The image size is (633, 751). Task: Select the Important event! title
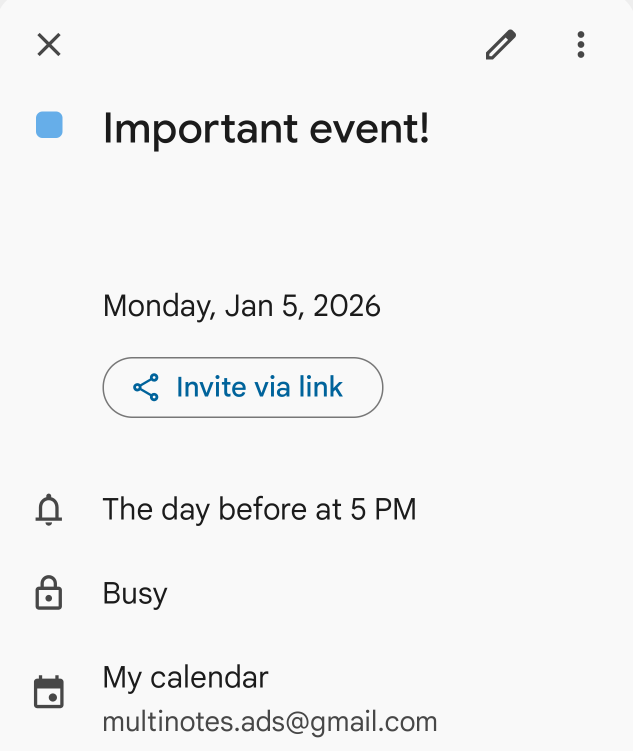pyautogui.click(x=266, y=128)
